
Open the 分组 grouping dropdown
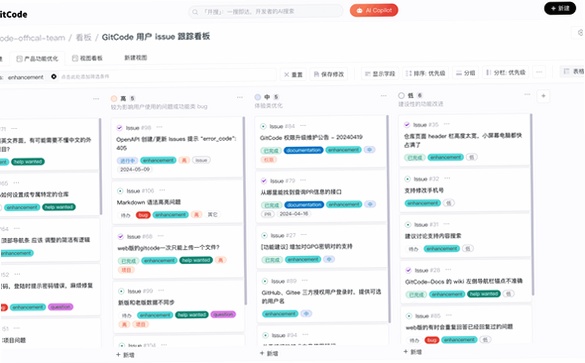click(x=466, y=73)
